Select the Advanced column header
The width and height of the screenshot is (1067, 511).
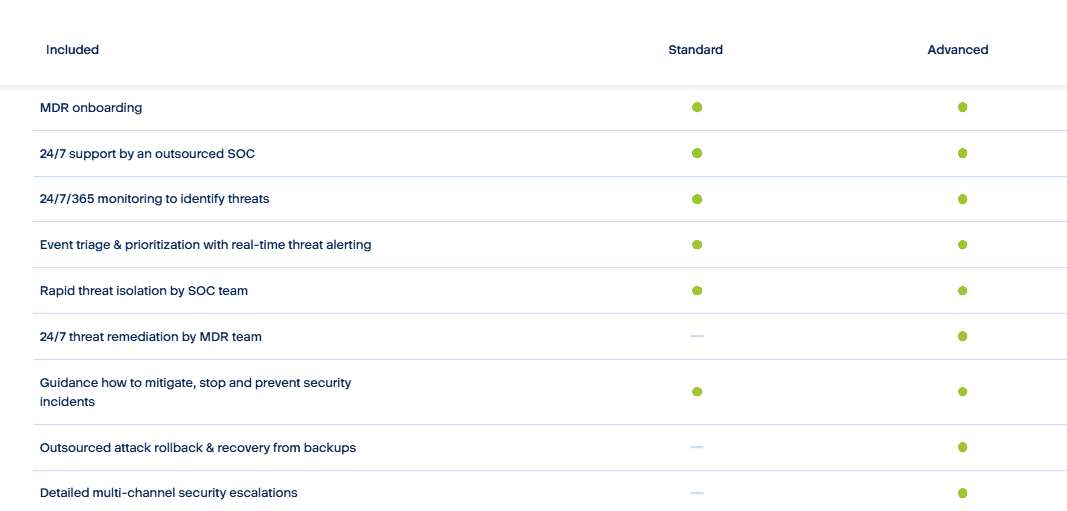tap(958, 50)
